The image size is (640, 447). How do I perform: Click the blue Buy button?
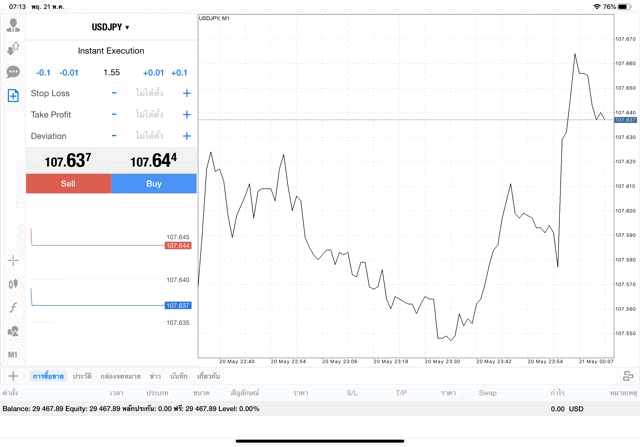click(154, 183)
